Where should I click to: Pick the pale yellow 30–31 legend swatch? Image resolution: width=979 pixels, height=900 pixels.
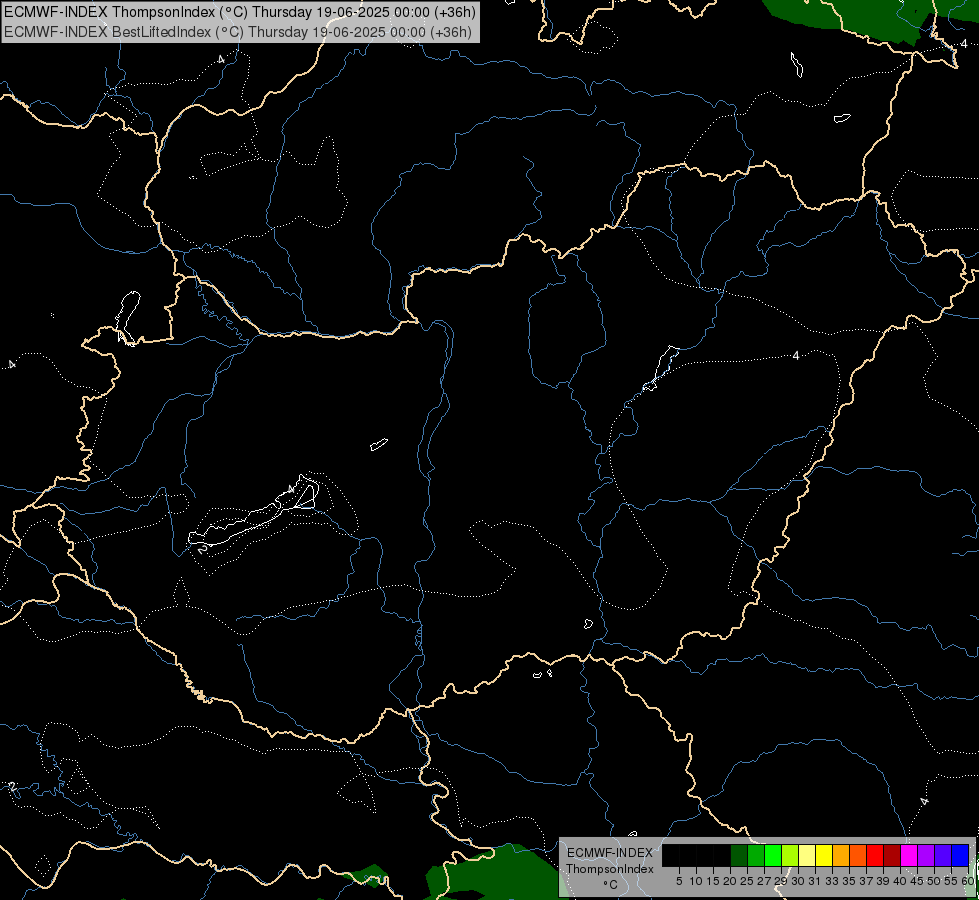(807, 855)
